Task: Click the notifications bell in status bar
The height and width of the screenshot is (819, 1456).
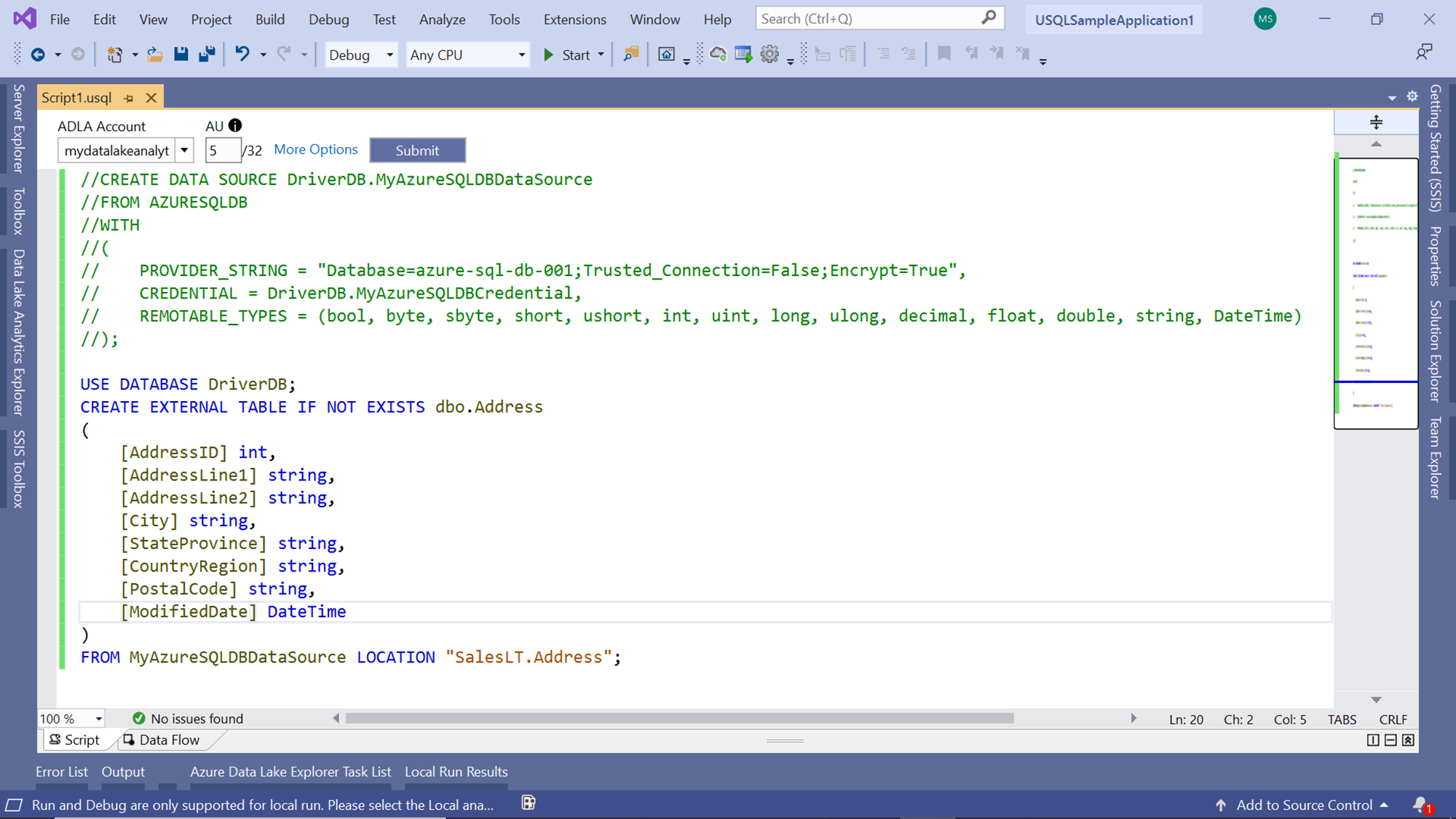Action: tap(1420, 804)
